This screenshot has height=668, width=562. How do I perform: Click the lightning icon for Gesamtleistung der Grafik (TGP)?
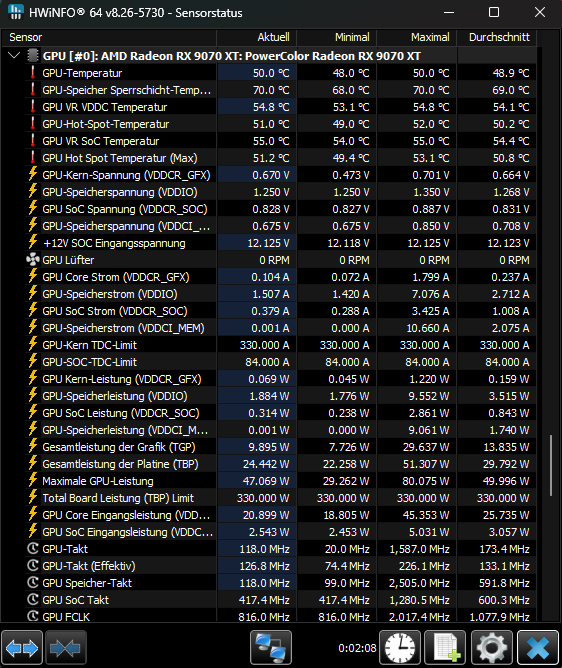33,447
